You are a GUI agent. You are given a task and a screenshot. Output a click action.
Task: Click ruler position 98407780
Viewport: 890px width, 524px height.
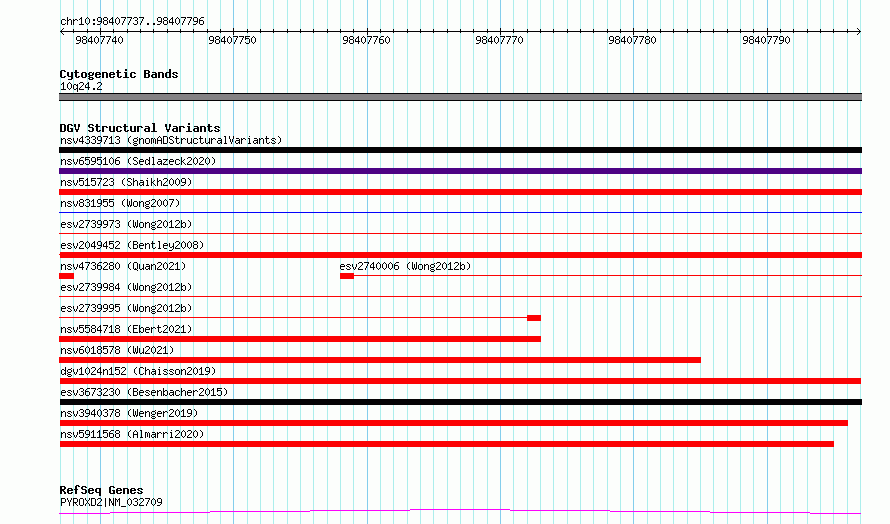[x=632, y=40]
